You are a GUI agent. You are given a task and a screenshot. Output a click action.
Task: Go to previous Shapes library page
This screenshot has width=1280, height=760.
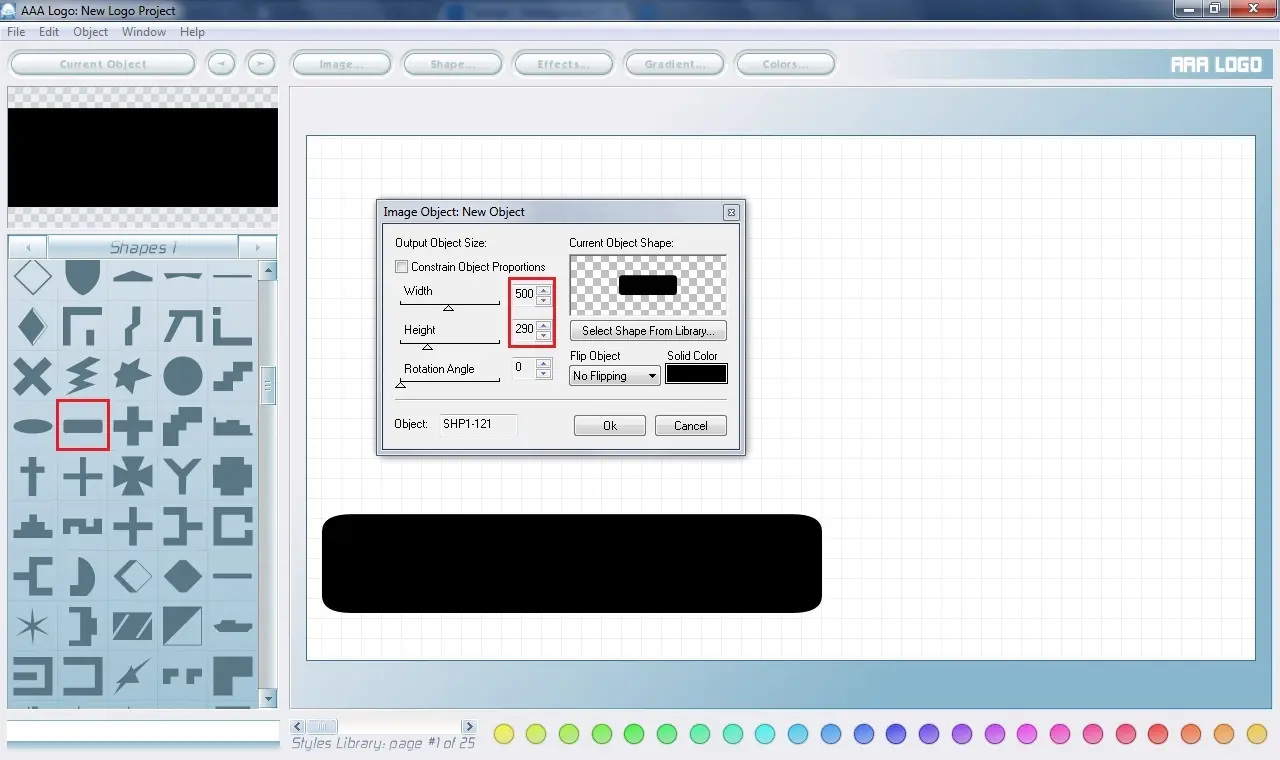pos(28,247)
